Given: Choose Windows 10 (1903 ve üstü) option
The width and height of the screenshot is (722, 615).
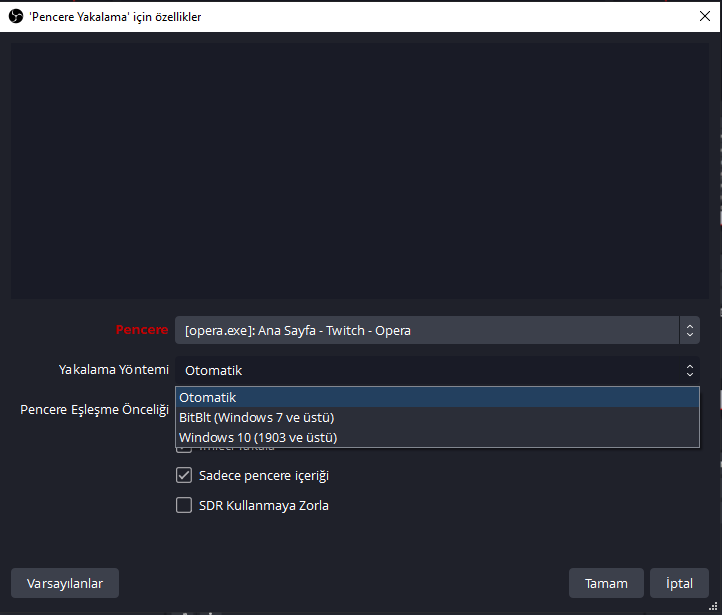Looking at the screenshot, I should pos(437,437).
